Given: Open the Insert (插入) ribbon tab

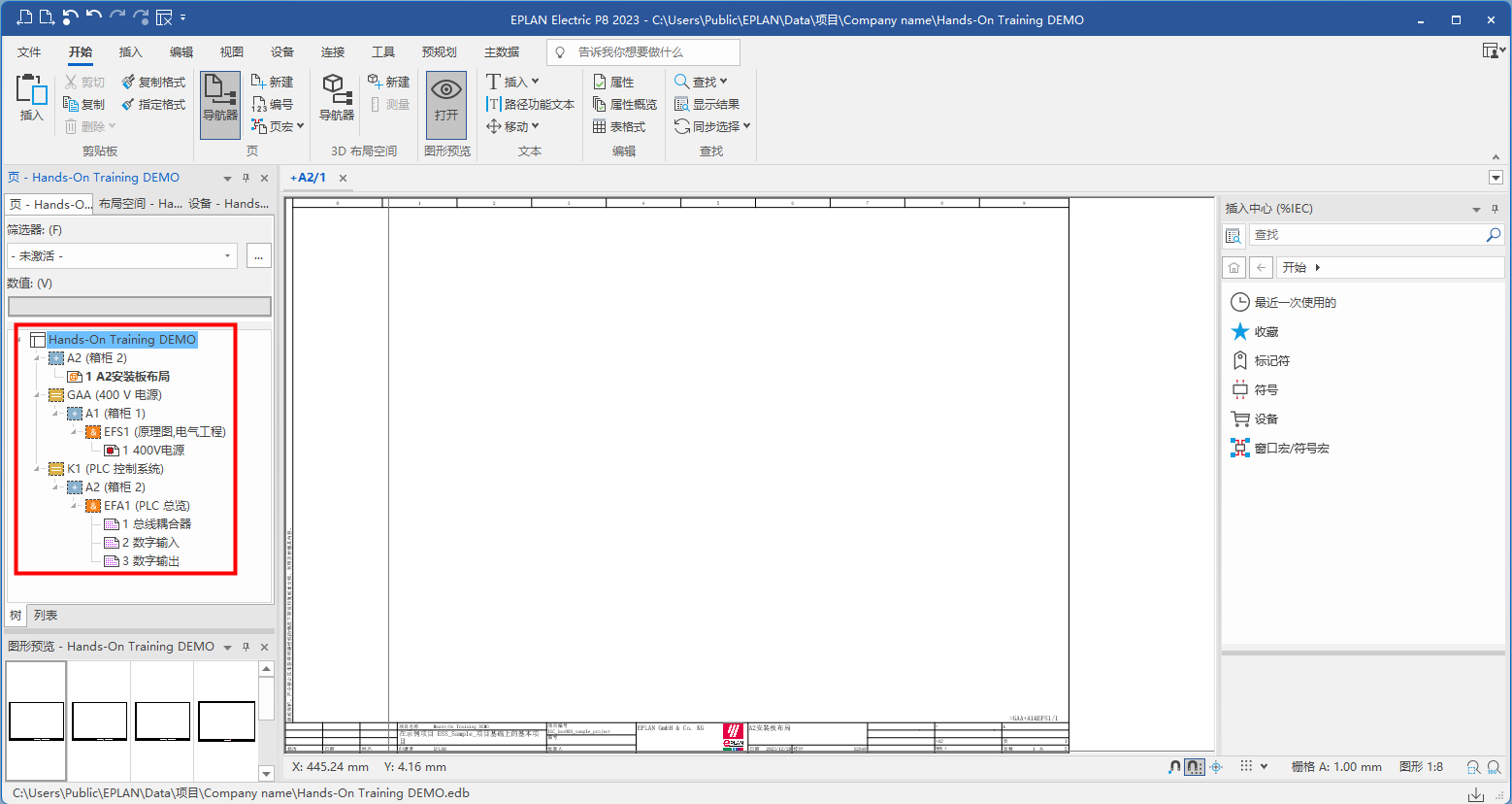Looking at the screenshot, I should tap(130, 51).
